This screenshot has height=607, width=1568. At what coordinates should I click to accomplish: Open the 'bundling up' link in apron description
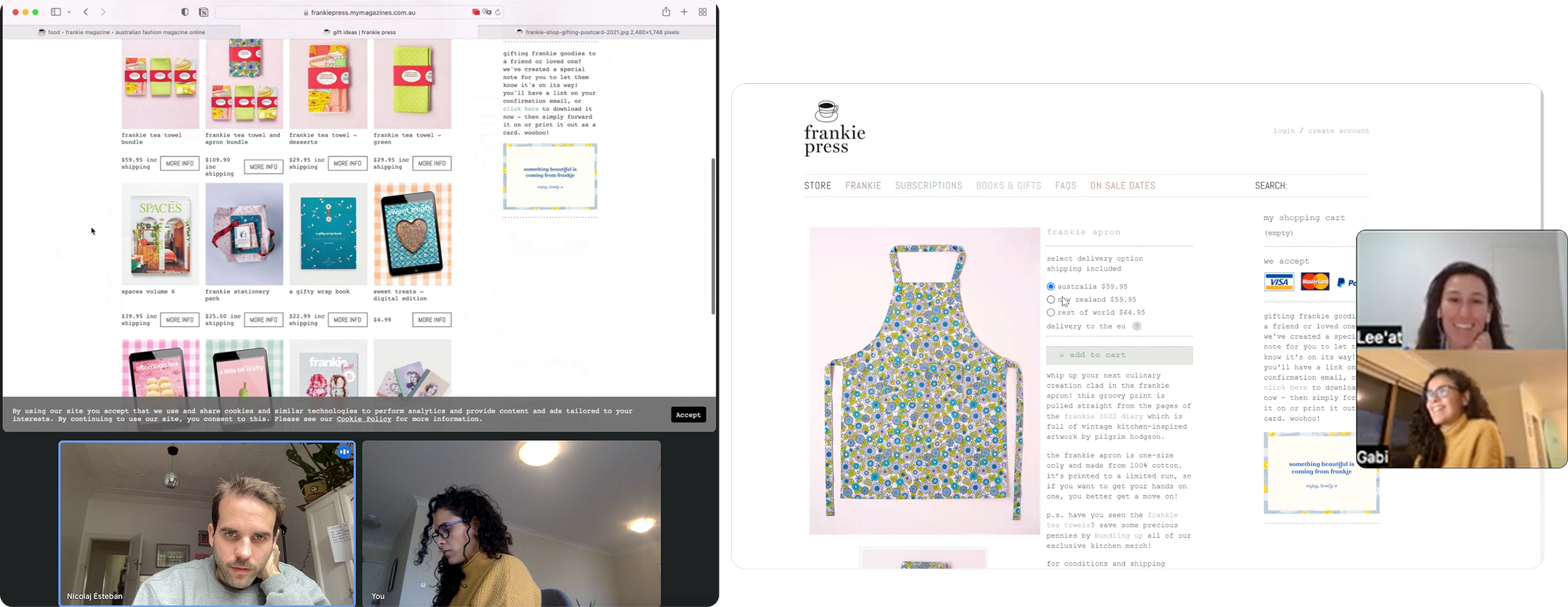tap(1118, 536)
